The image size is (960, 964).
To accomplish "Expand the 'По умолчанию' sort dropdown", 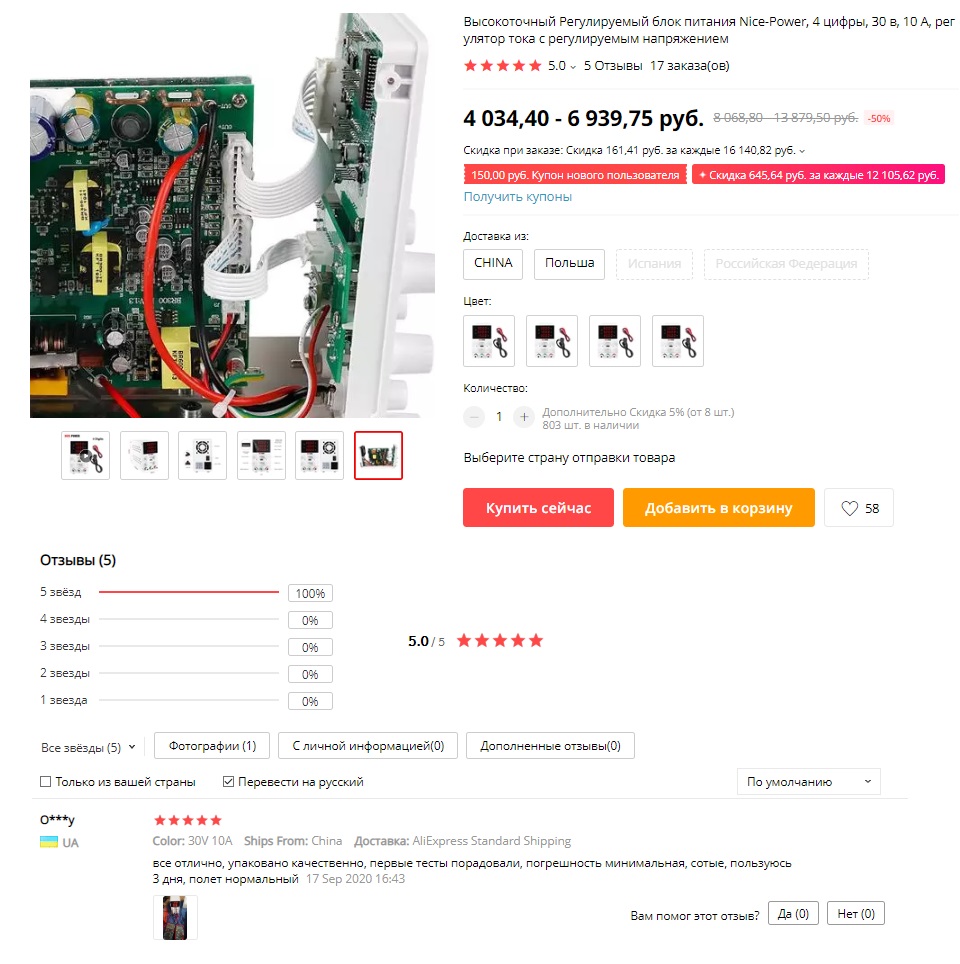I will tap(809, 781).
